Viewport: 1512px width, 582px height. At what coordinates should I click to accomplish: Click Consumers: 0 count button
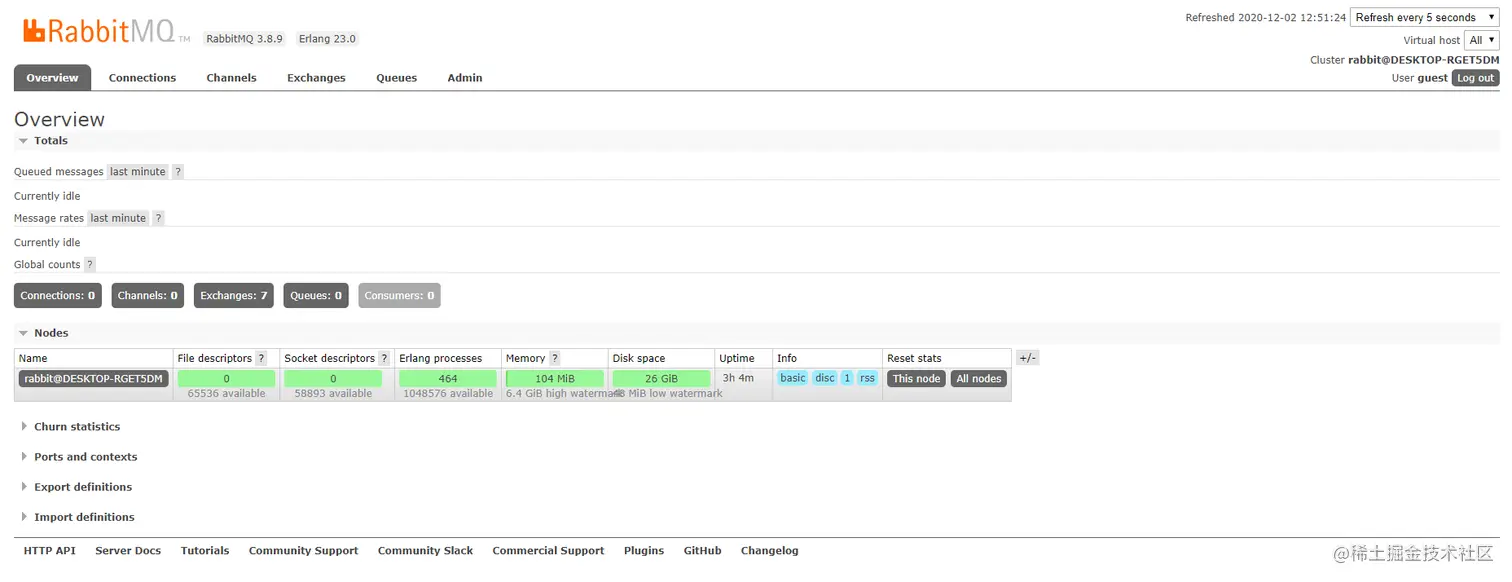pyautogui.click(x=399, y=296)
